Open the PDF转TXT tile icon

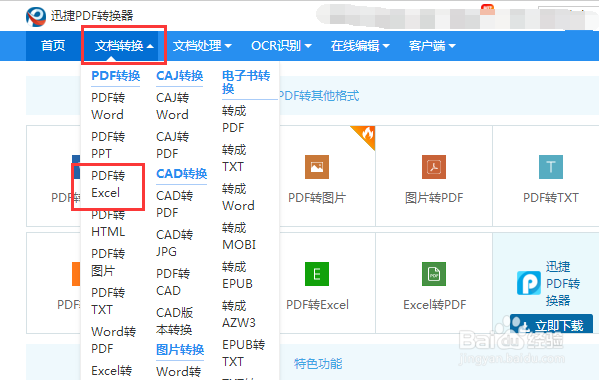(x=550, y=167)
